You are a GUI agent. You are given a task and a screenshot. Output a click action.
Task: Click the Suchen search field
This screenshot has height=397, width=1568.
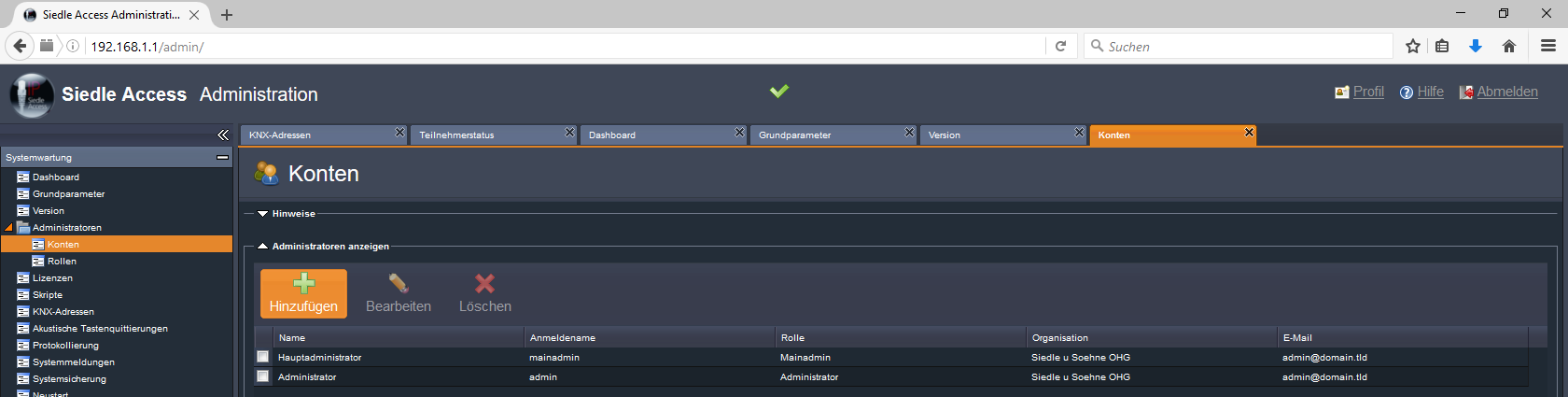(x=1239, y=47)
